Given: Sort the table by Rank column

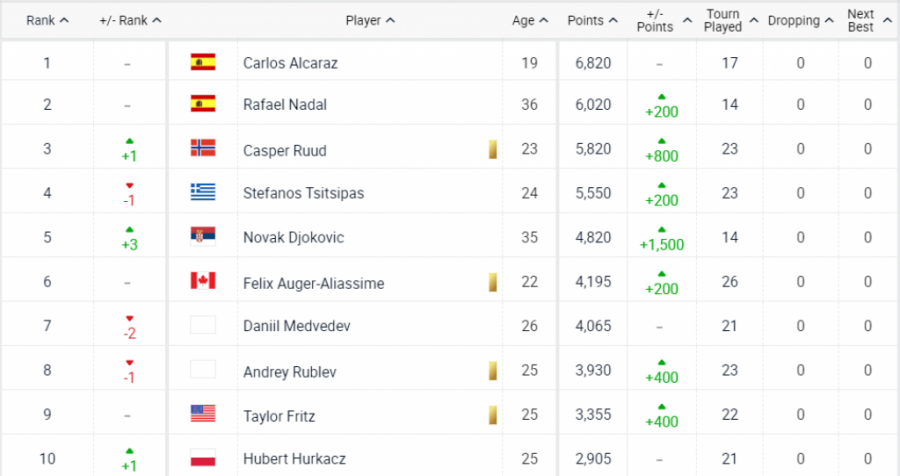Looking at the screenshot, I should (x=48, y=20).
